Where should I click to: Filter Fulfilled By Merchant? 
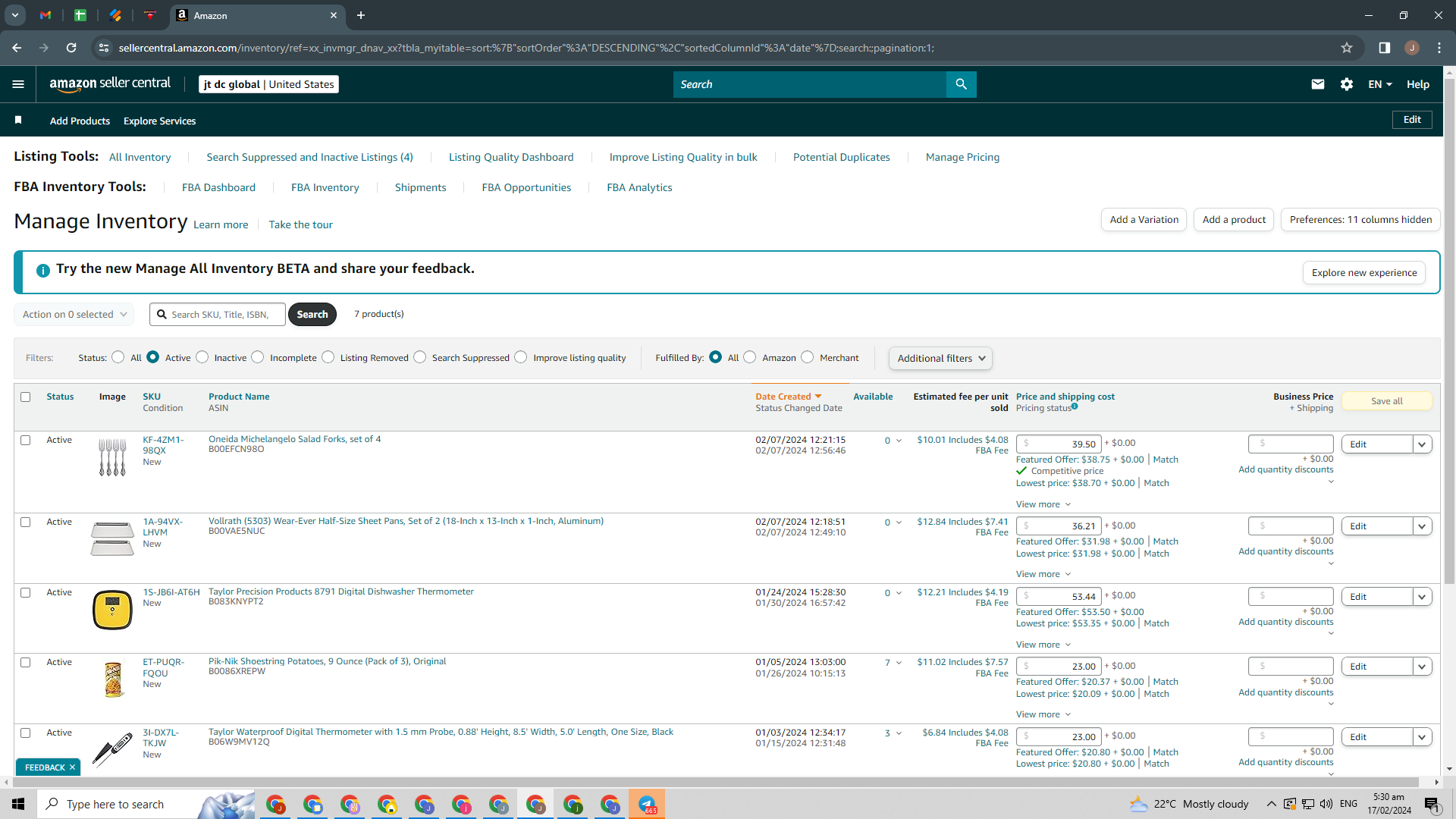pos(808,357)
